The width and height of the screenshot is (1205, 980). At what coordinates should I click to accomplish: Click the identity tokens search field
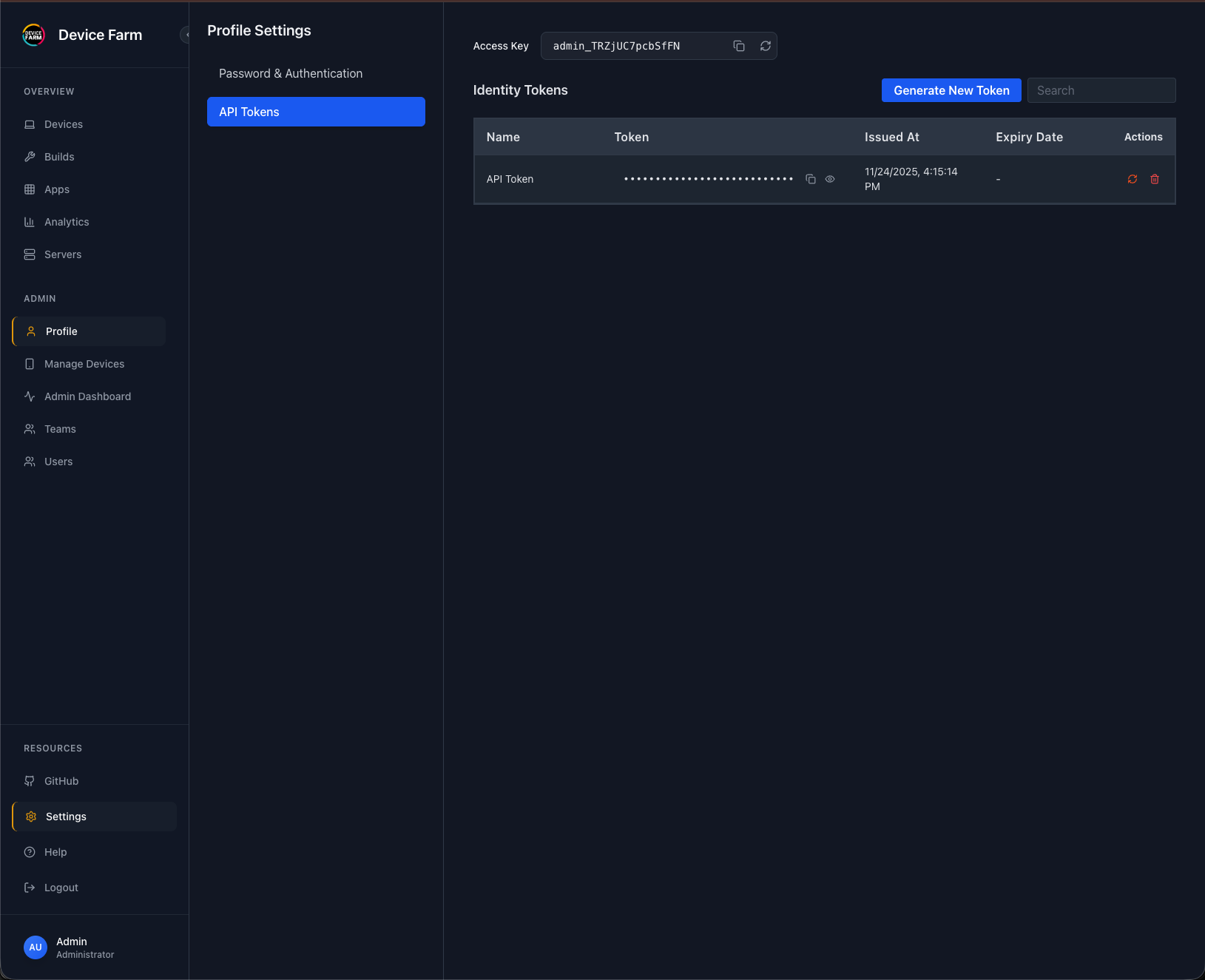[1101, 90]
